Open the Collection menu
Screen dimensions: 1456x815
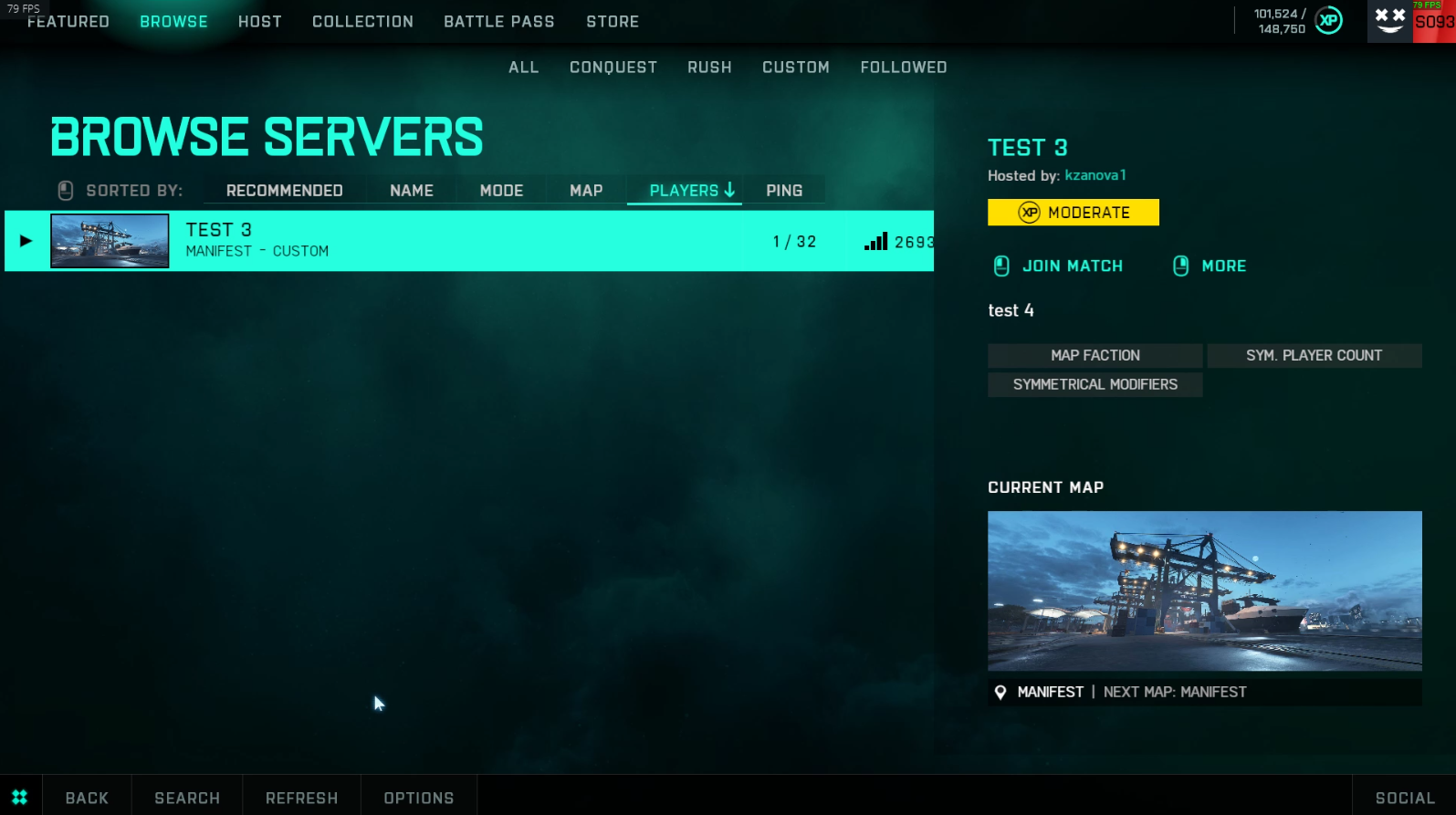pos(362,21)
